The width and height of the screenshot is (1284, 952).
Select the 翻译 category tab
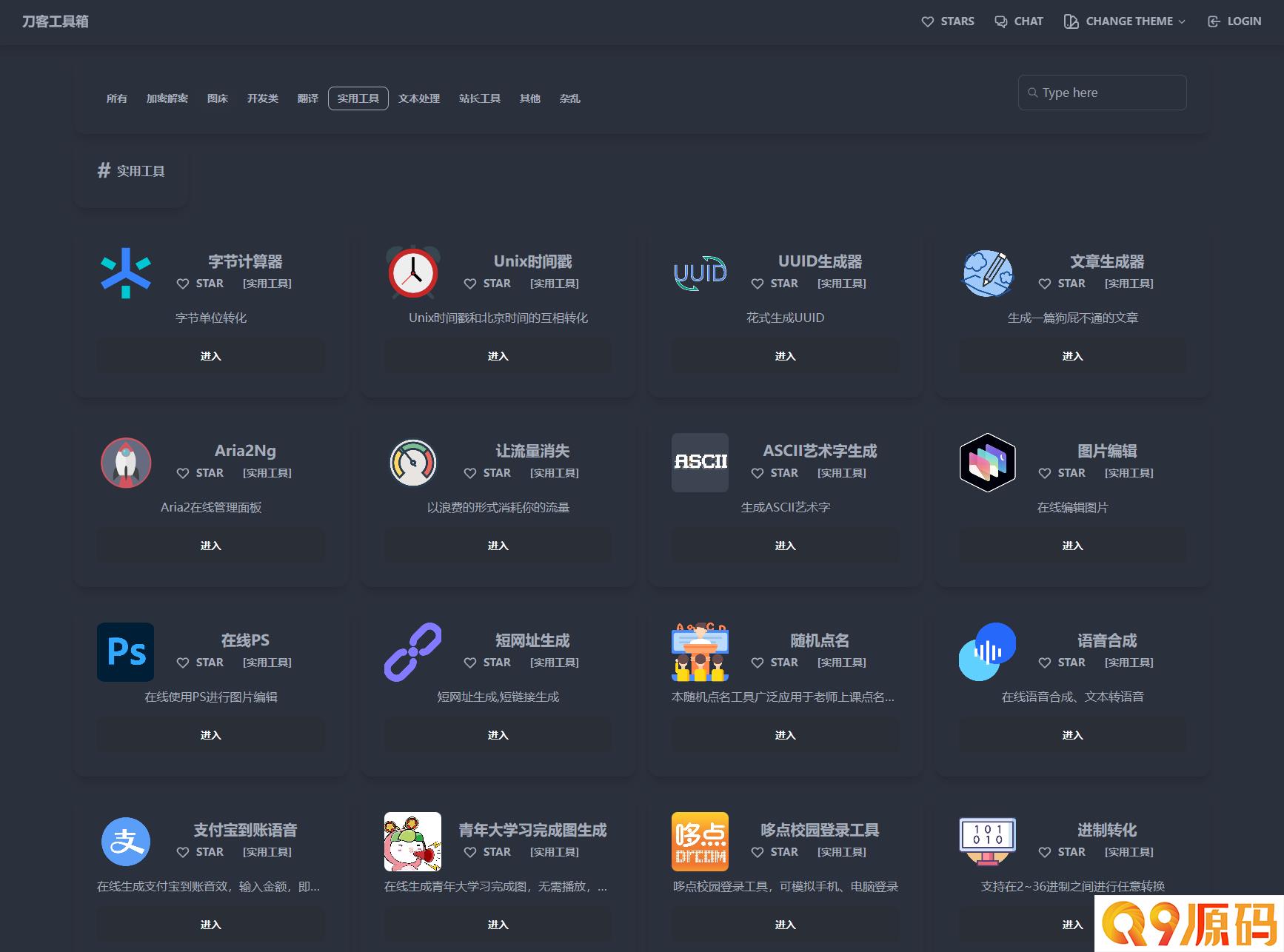tap(308, 98)
